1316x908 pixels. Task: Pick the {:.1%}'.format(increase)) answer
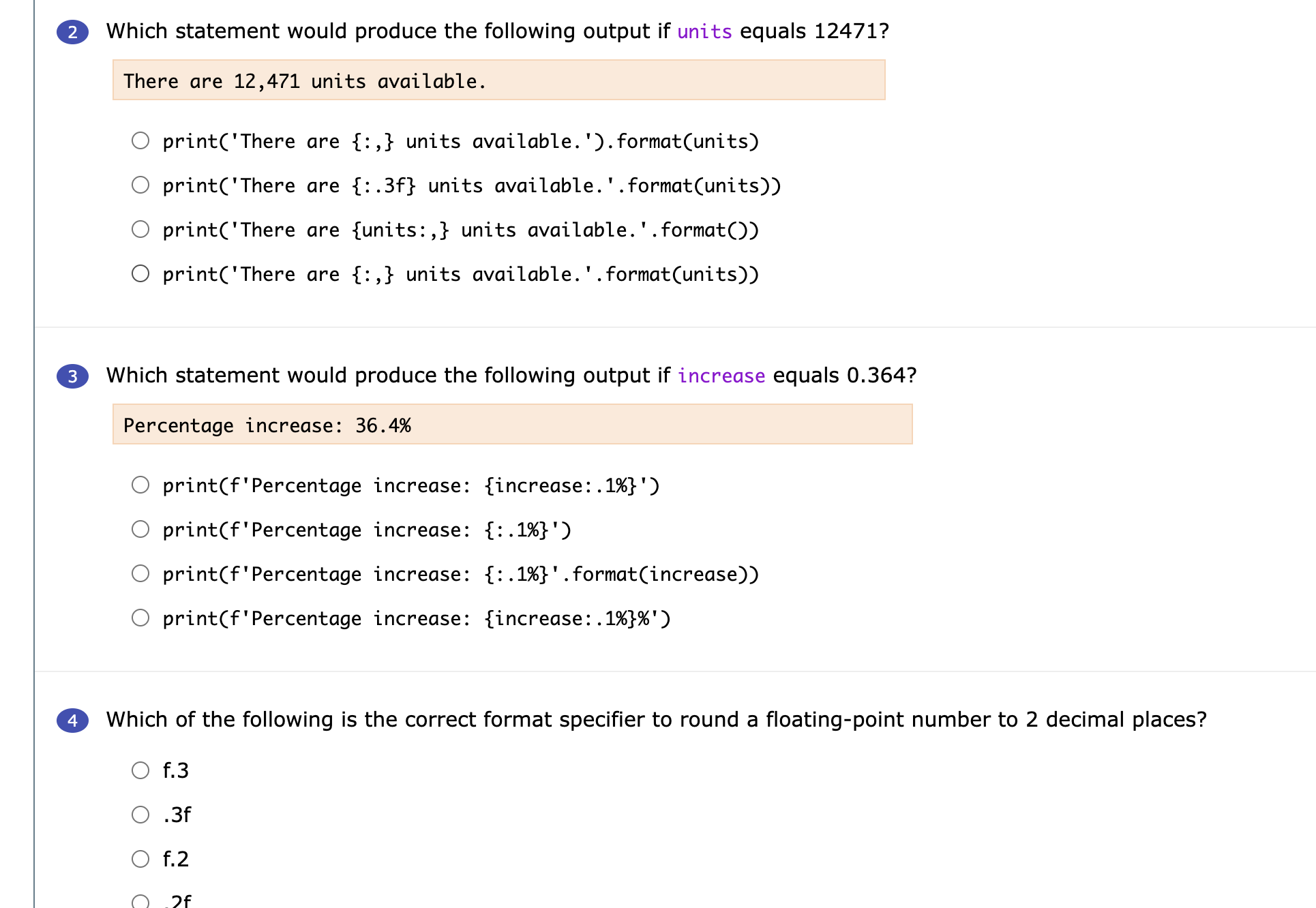[x=140, y=574]
